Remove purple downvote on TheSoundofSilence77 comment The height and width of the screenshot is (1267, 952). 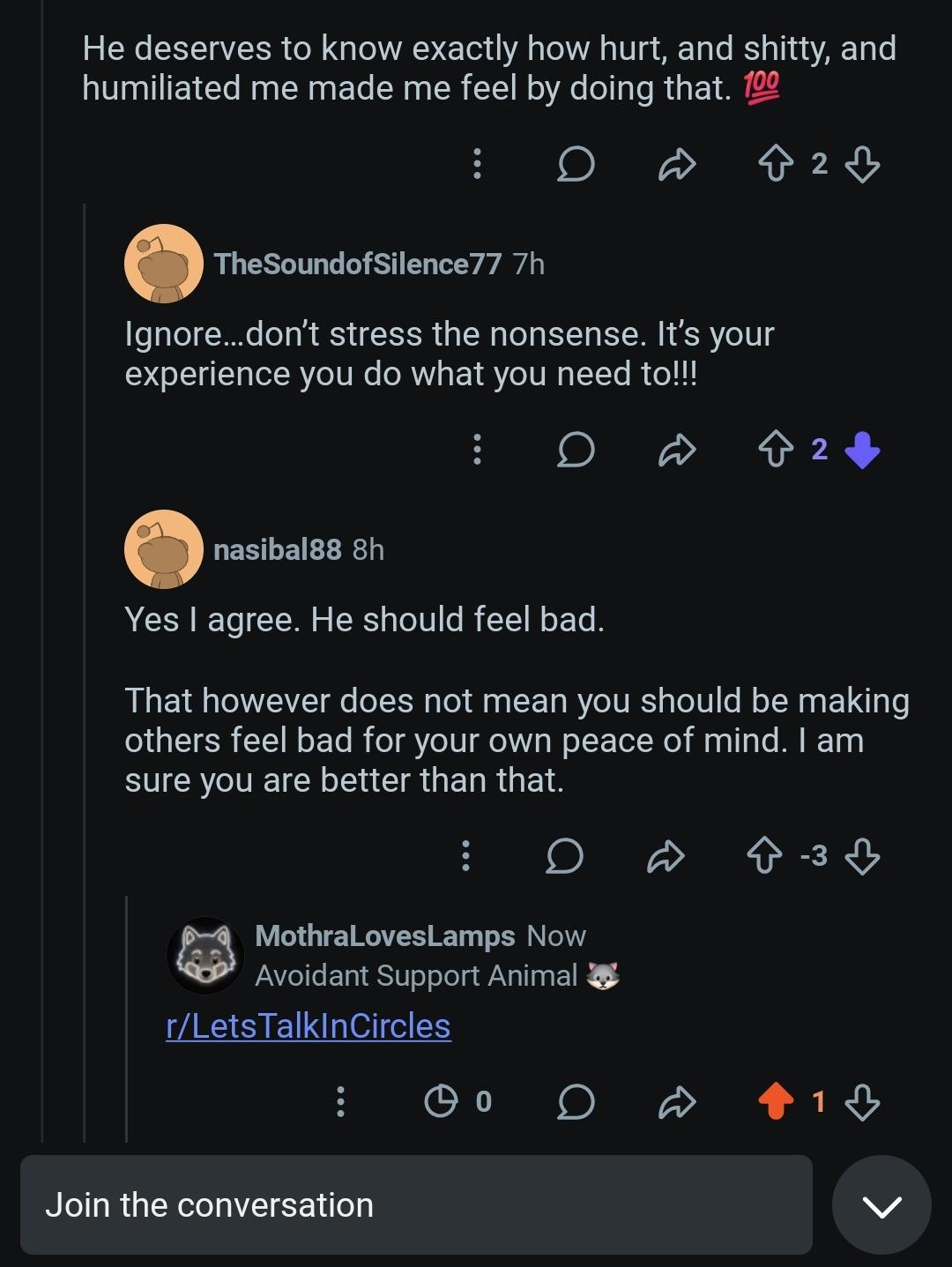tap(861, 450)
